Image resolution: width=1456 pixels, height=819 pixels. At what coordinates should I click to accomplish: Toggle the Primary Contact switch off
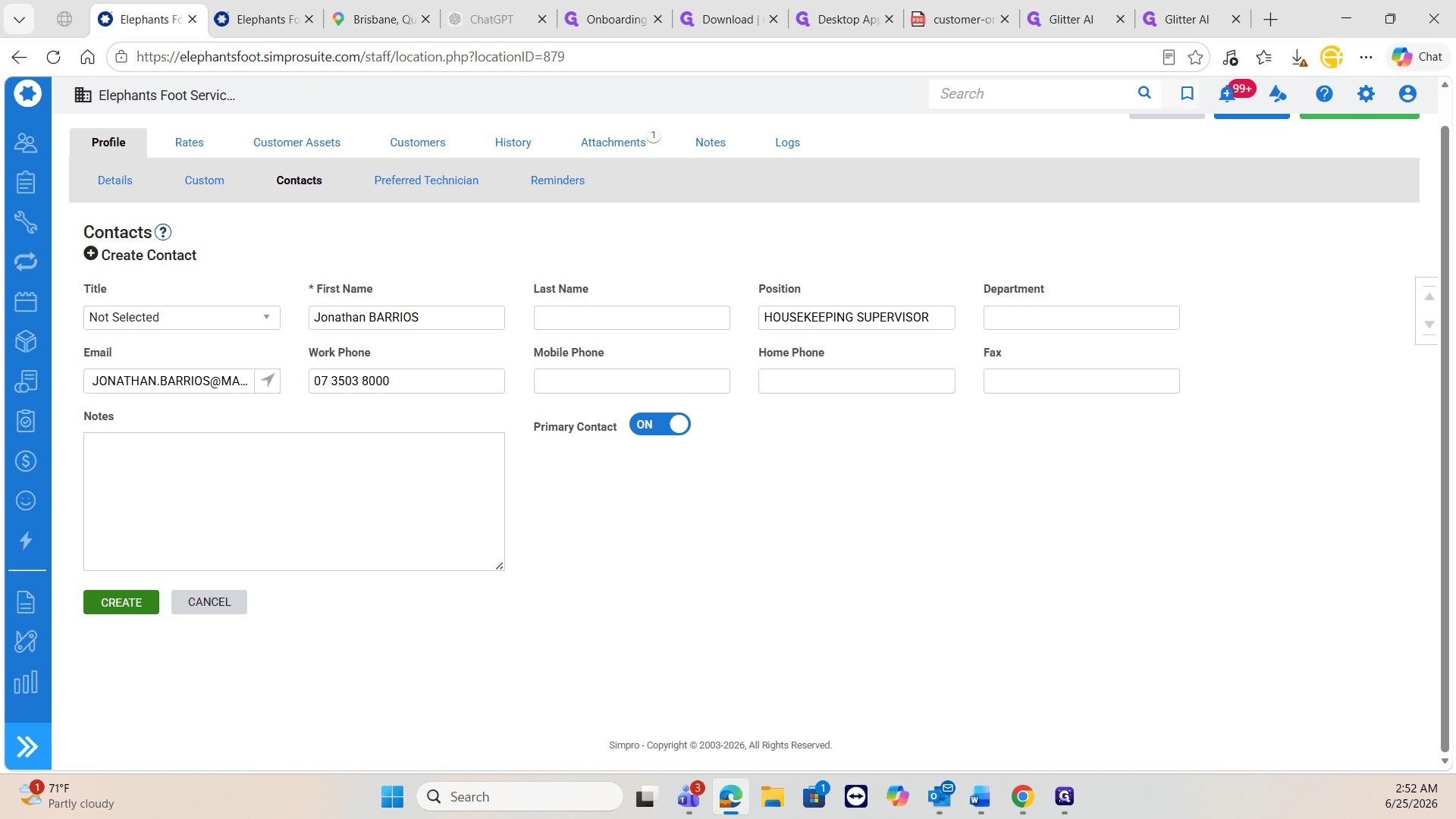point(660,425)
